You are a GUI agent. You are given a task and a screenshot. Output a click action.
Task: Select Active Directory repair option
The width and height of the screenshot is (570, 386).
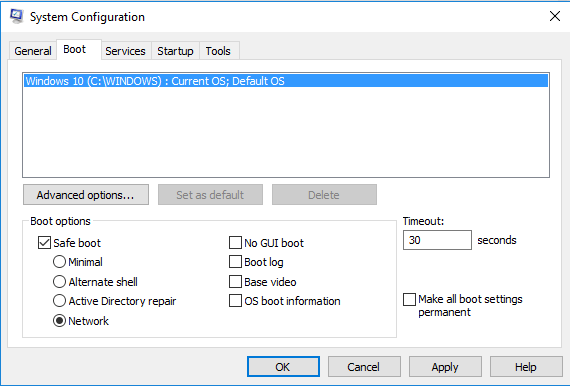click(x=59, y=301)
